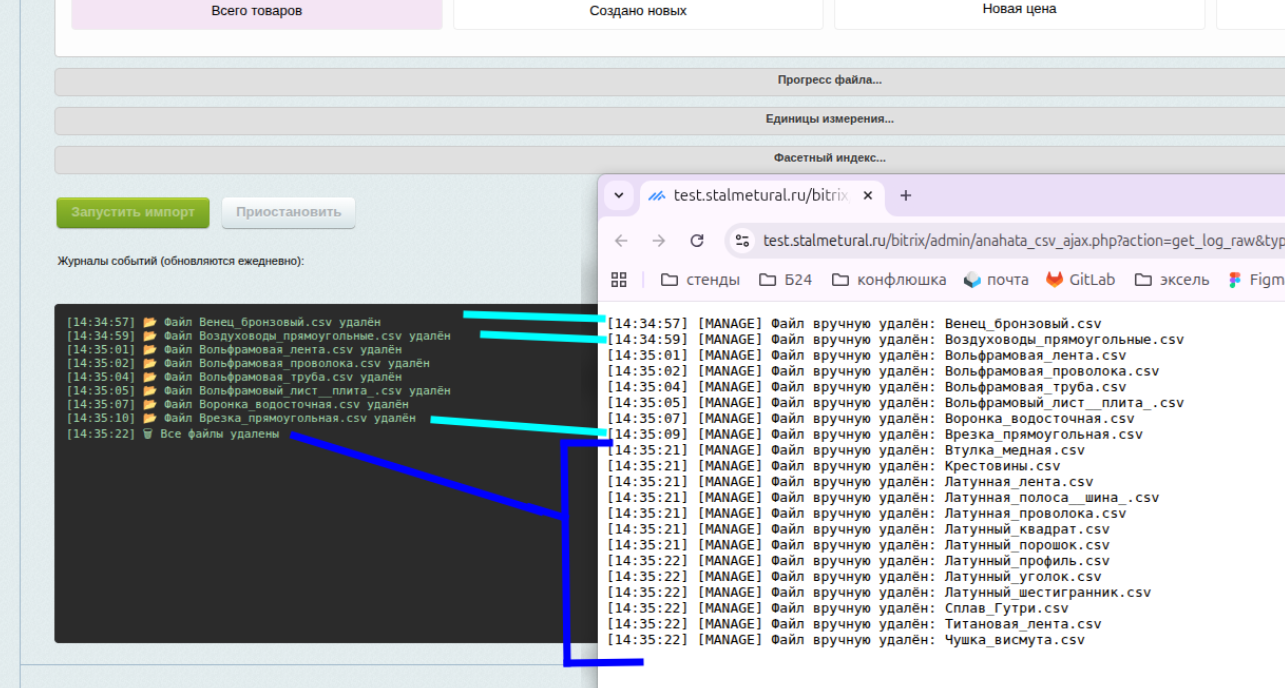Viewport: 1285px width, 688px height.
Task: Click the browser reload page icon
Action: pyautogui.click(x=697, y=241)
